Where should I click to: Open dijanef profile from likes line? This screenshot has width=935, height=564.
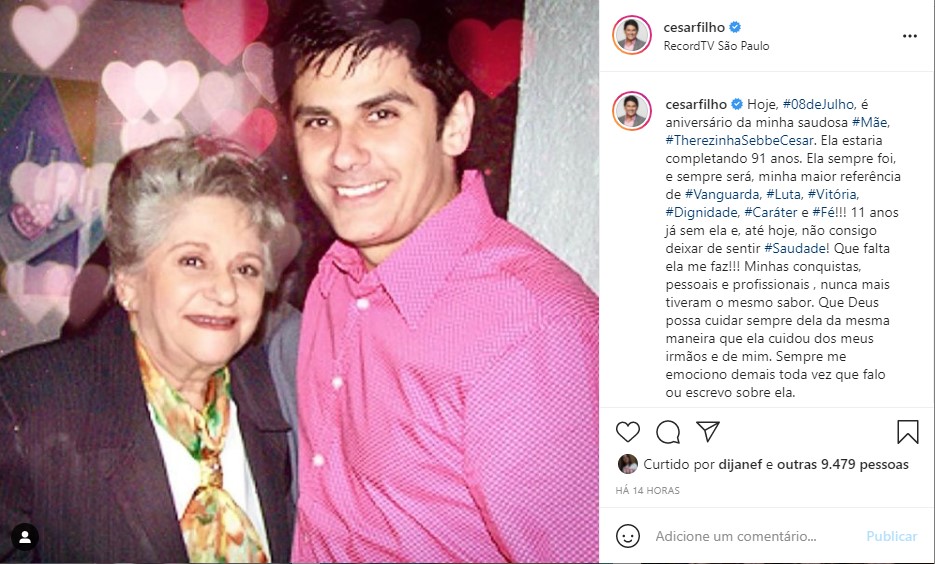tap(740, 464)
